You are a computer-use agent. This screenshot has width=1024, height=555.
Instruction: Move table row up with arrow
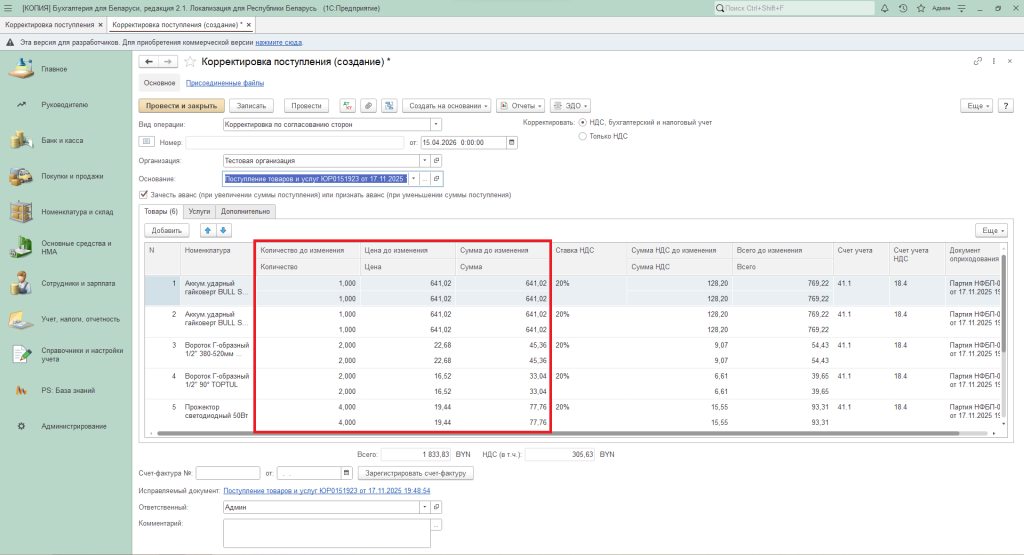point(208,230)
